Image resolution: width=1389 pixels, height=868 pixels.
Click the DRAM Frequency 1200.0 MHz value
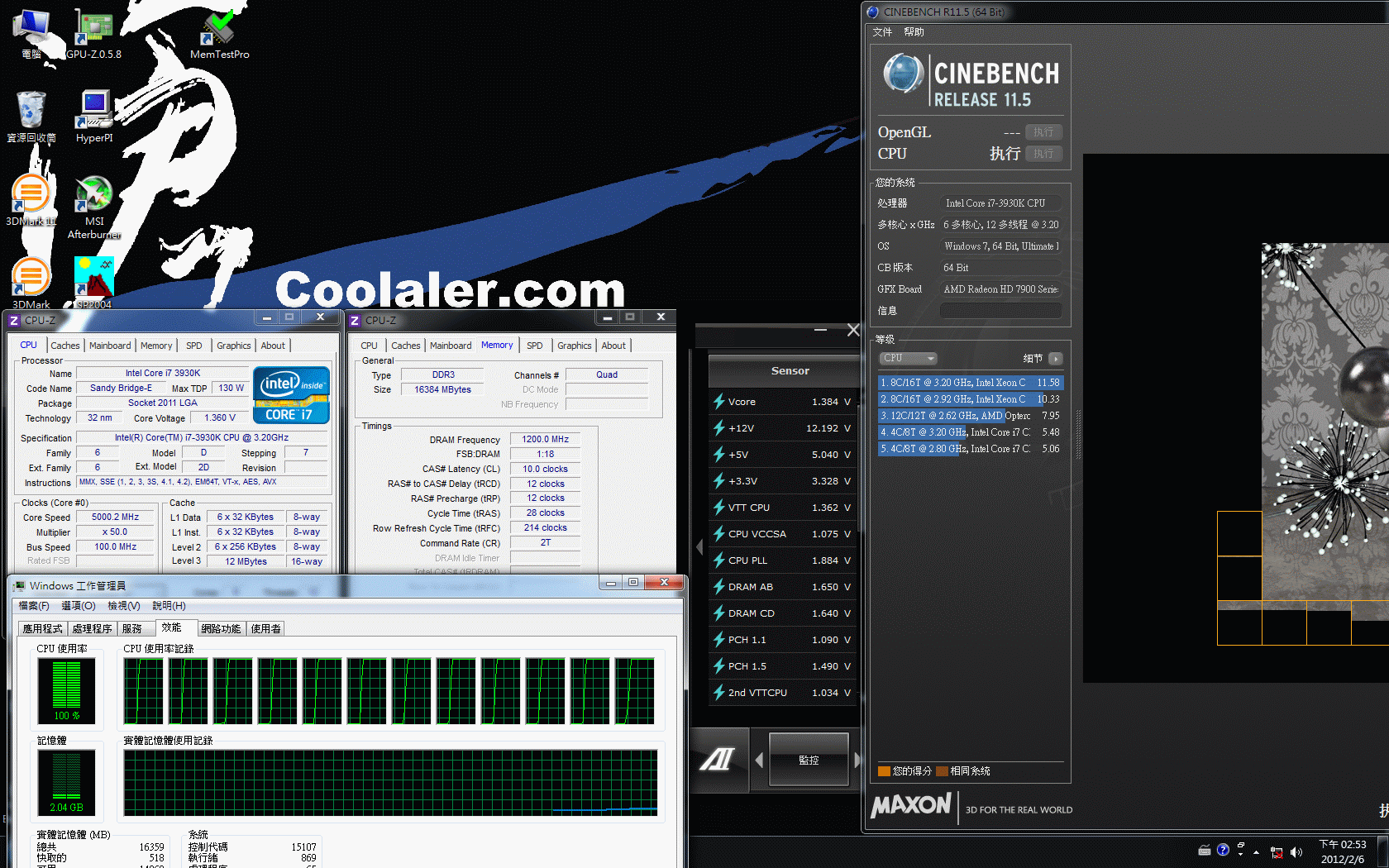(x=545, y=440)
